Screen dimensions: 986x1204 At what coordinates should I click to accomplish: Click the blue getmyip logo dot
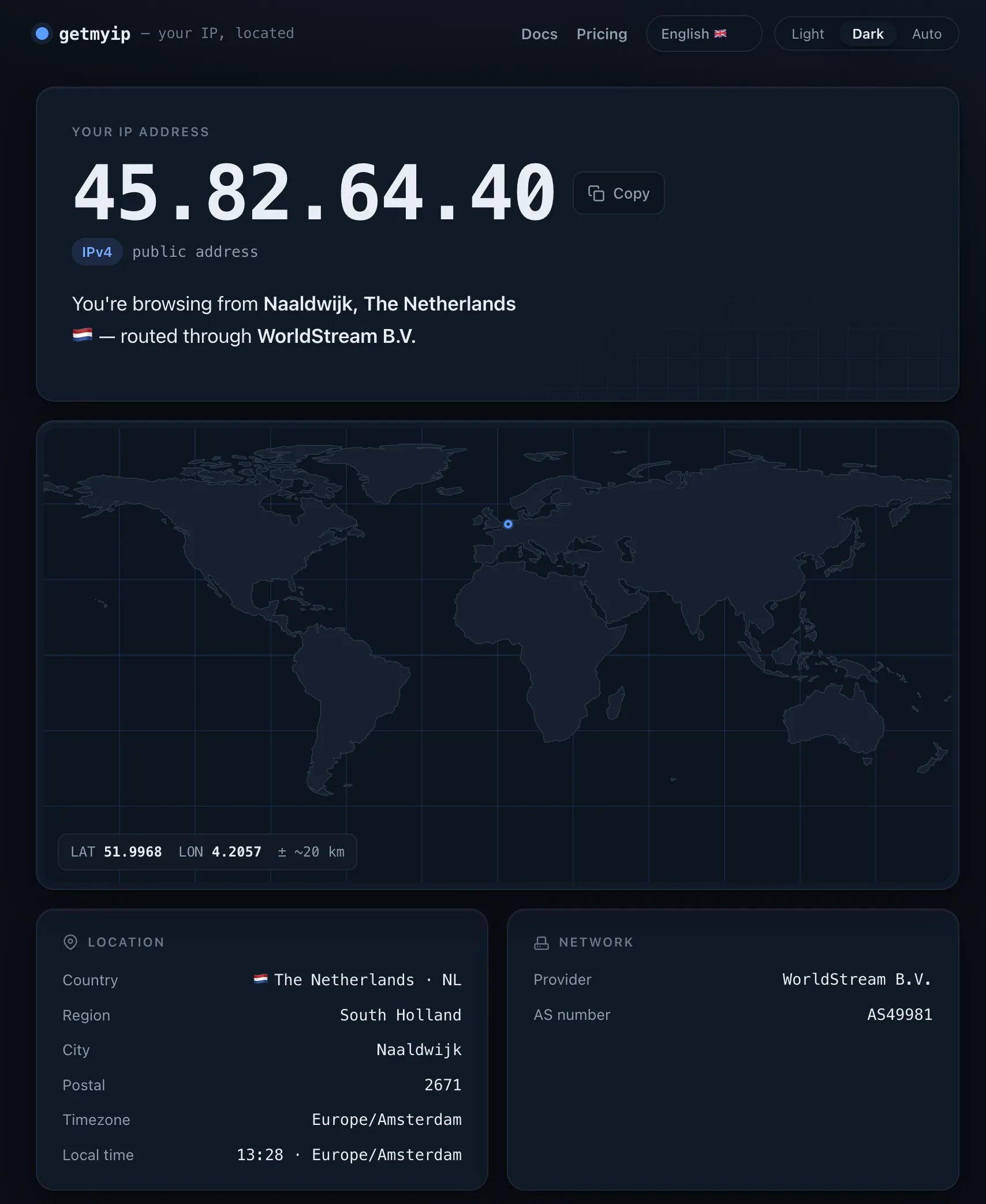[x=42, y=33]
